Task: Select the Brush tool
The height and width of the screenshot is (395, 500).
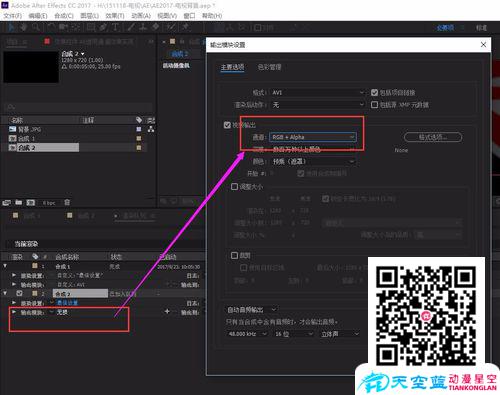Action: tap(131, 27)
